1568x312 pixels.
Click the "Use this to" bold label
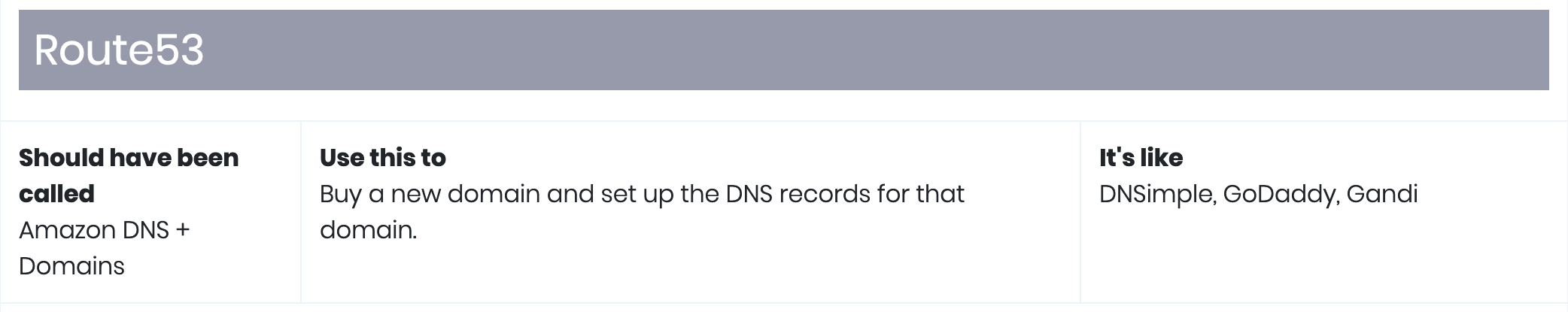(x=383, y=158)
